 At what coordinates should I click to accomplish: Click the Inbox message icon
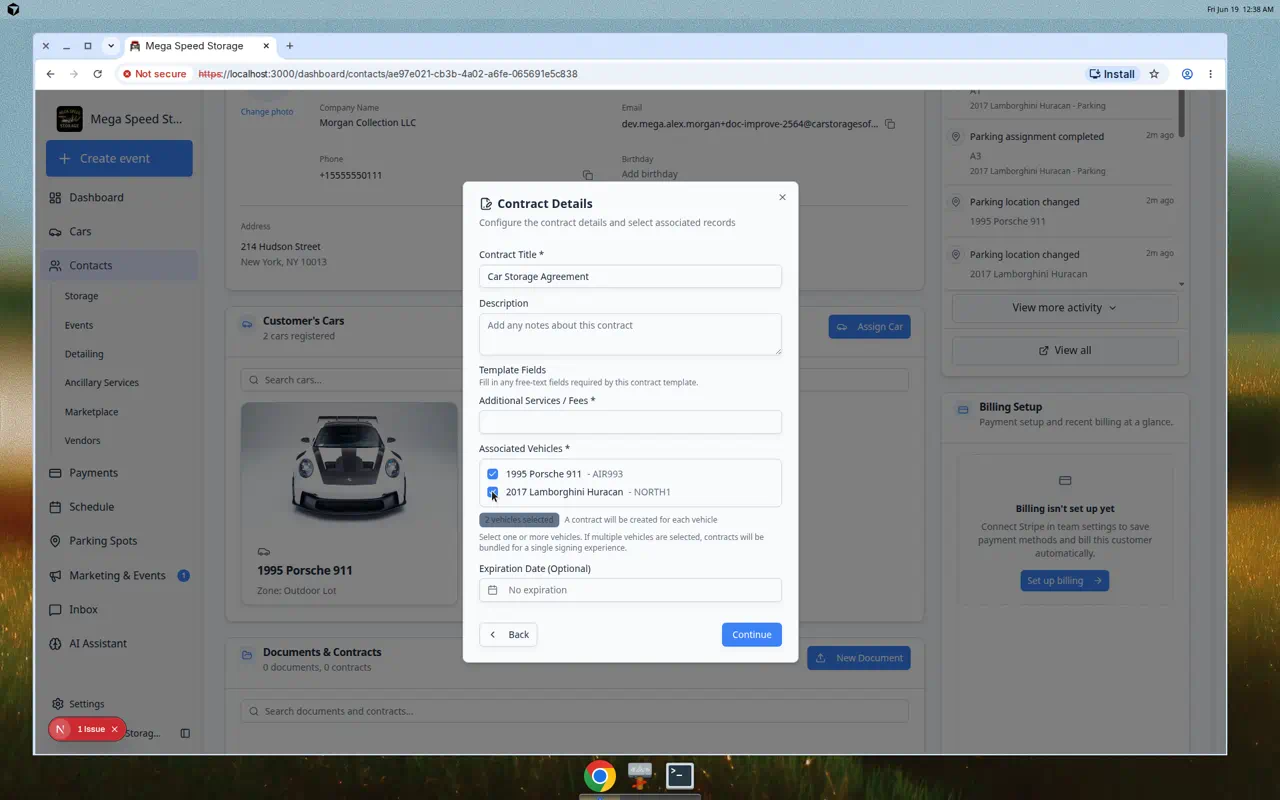(x=55, y=610)
